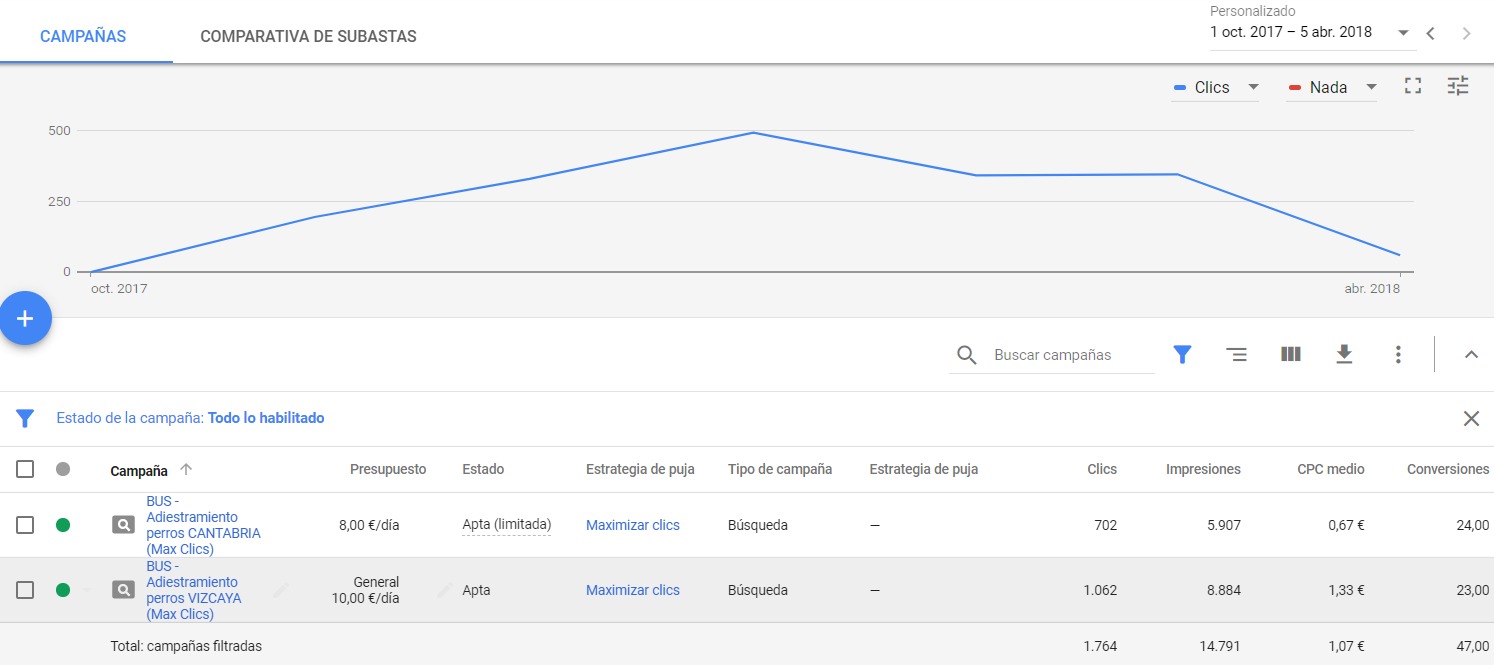
Task: Download the campaign report
Action: (x=1344, y=354)
